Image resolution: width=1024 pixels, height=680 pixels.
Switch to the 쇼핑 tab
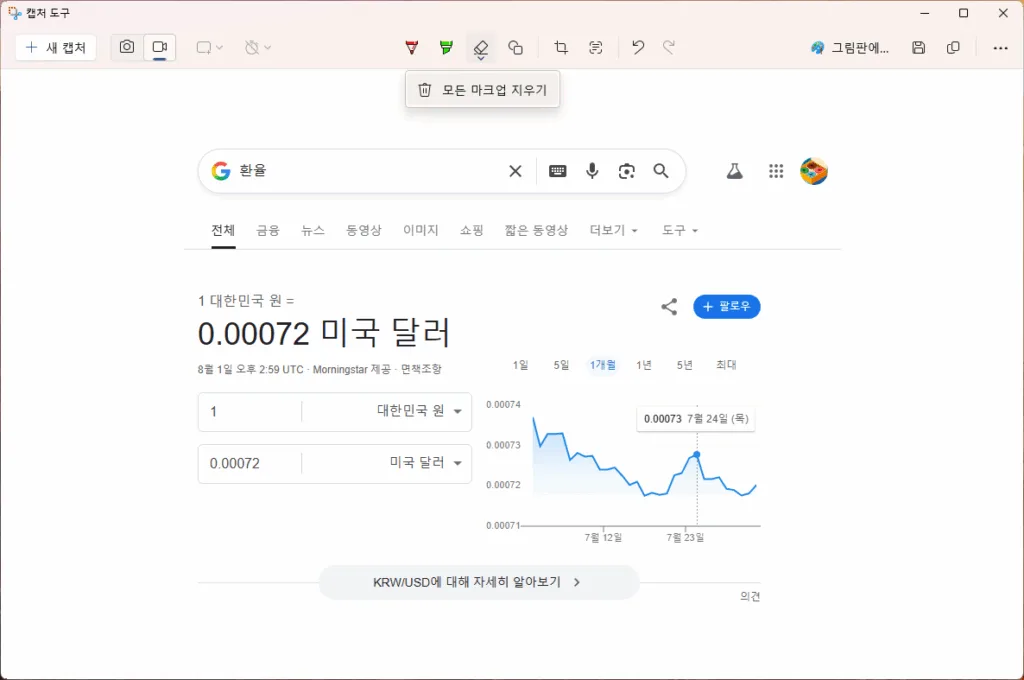click(x=472, y=230)
